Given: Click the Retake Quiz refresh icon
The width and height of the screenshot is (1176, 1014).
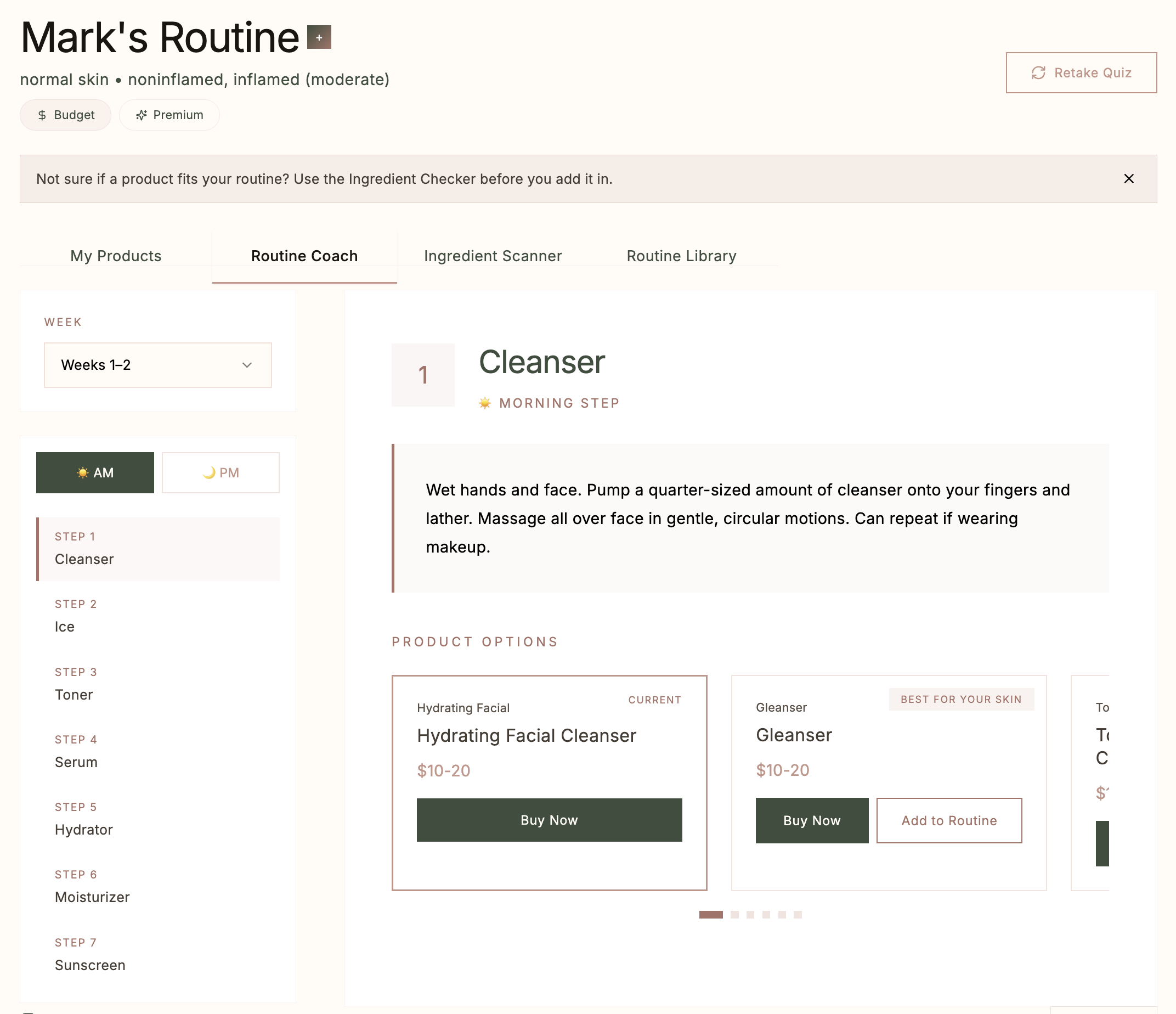Looking at the screenshot, I should tap(1038, 72).
